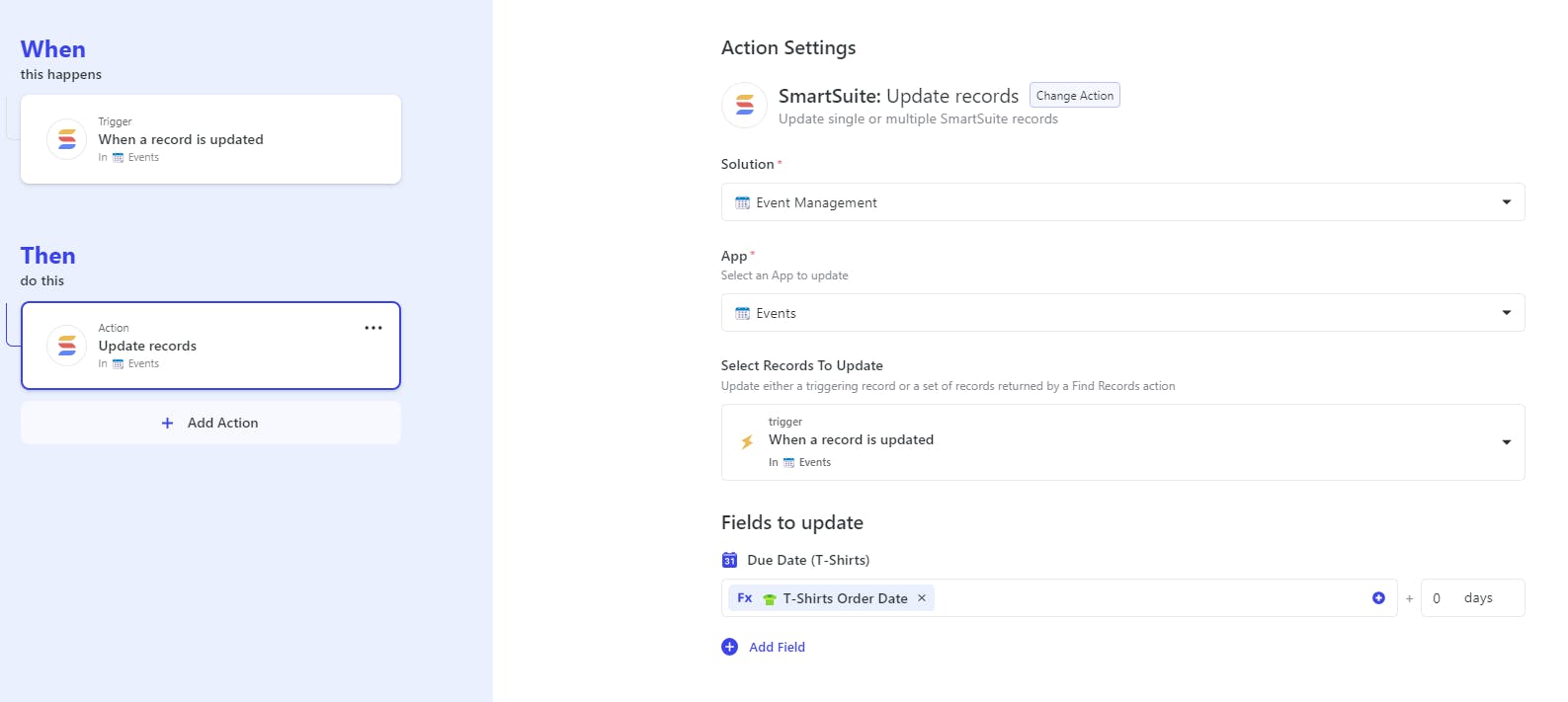Click the Change Action button

tap(1075, 96)
